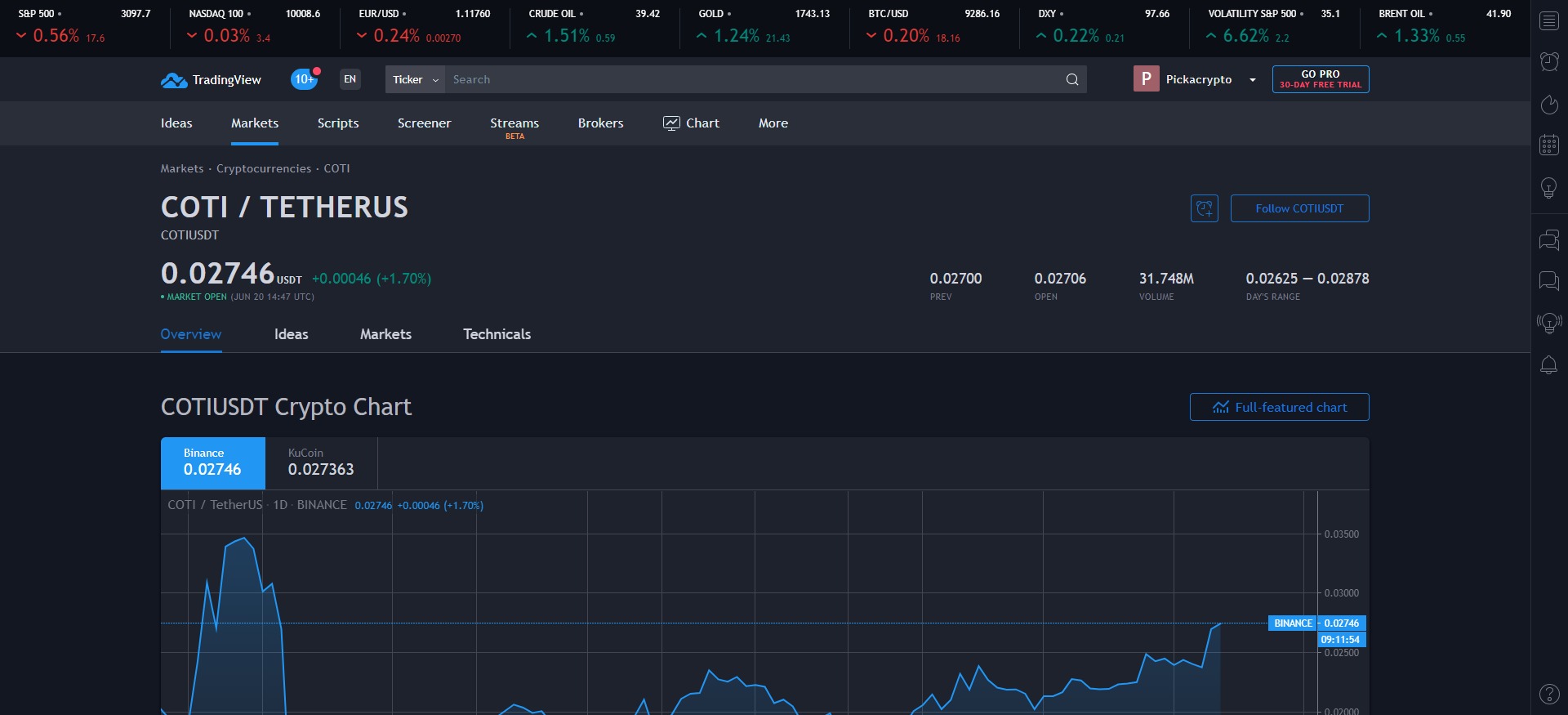The width and height of the screenshot is (1568, 715).
Task: Follow the COTI breadcrumb link
Action: 336,168
